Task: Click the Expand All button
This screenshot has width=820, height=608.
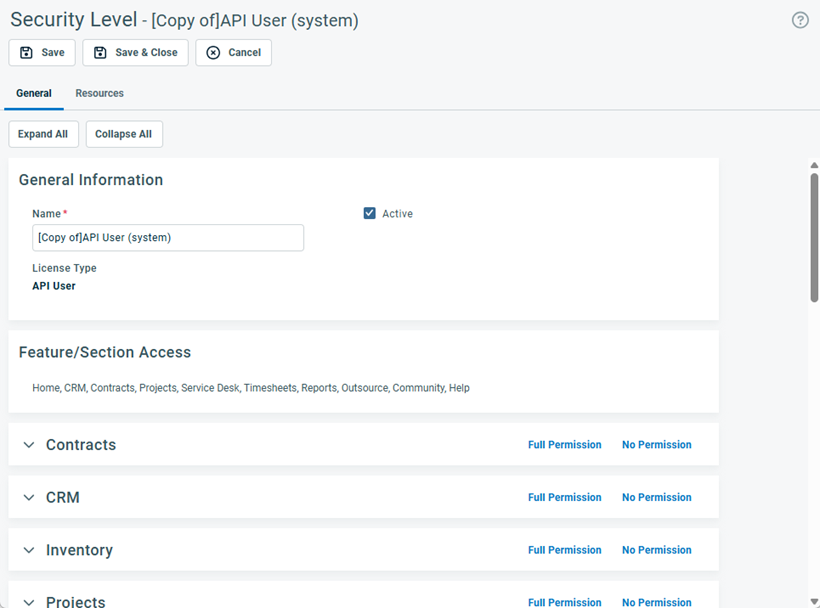Action: 43,133
